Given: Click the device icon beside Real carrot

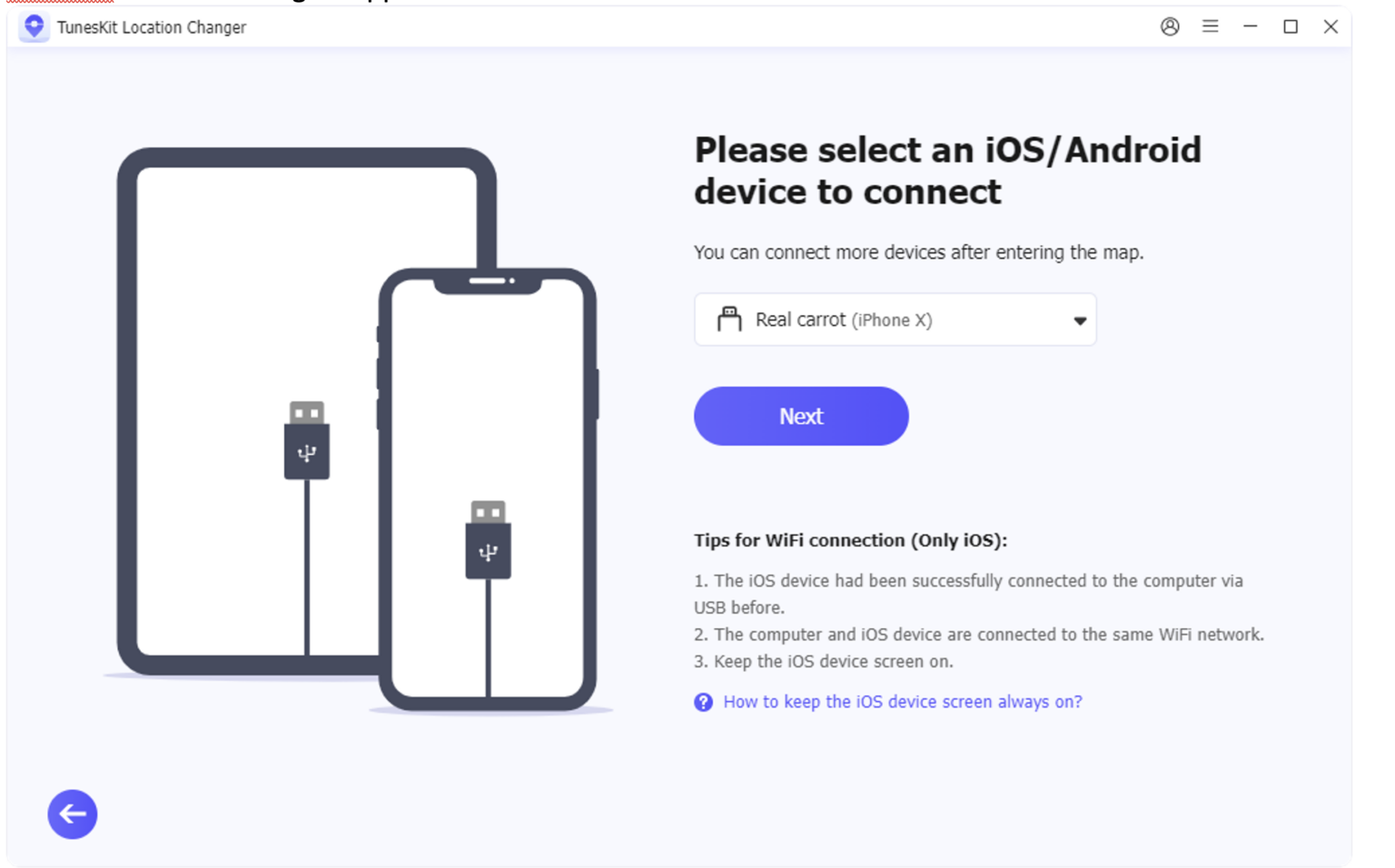Looking at the screenshot, I should click(728, 319).
